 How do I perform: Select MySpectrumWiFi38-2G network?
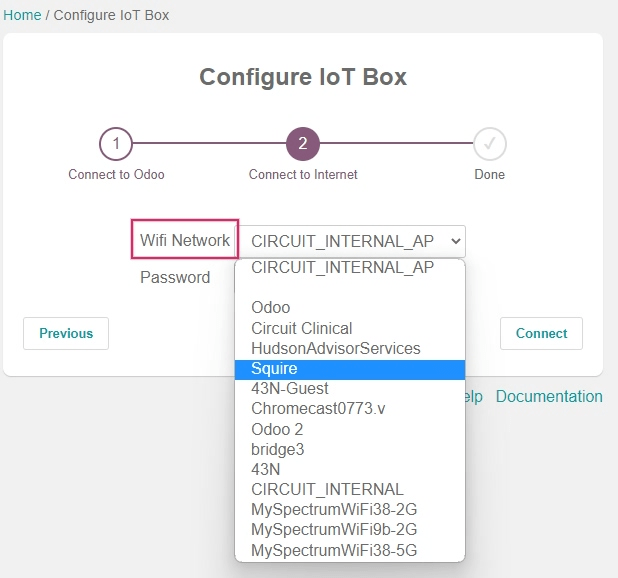pos(334,510)
